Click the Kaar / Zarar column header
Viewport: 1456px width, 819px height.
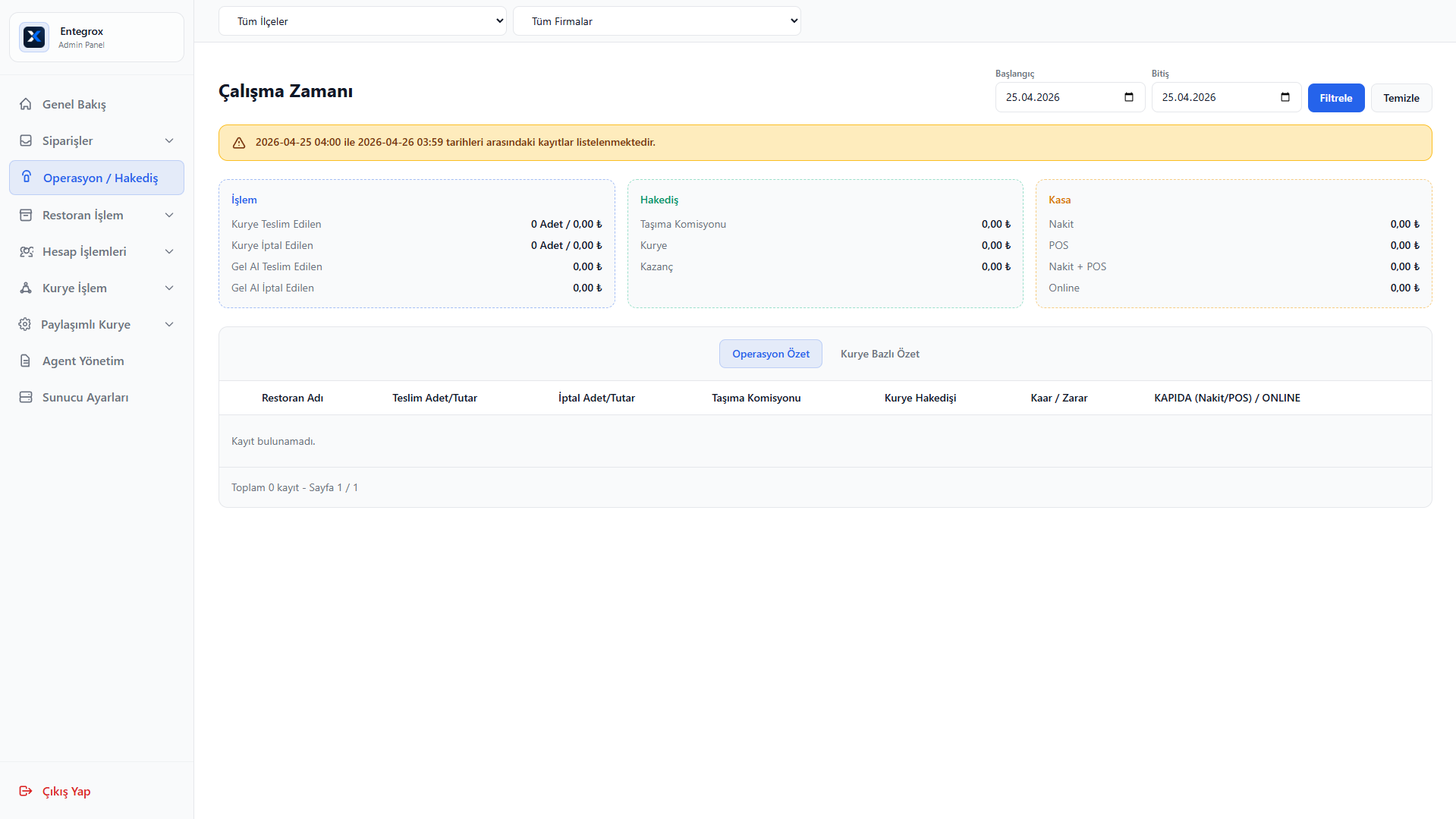pyautogui.click(x=1059, y=398)
